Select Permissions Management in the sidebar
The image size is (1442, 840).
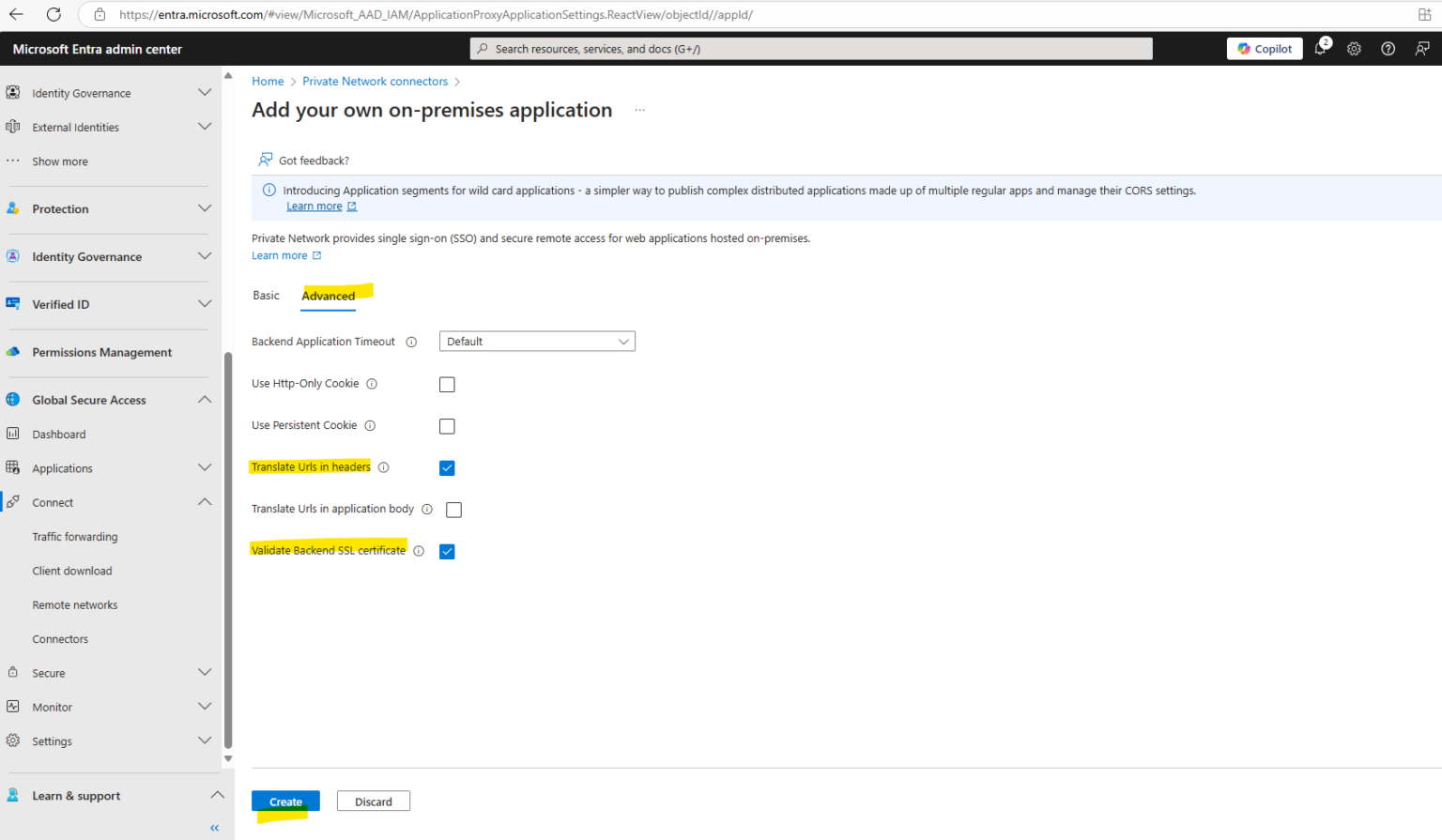(x=101, y=352)
